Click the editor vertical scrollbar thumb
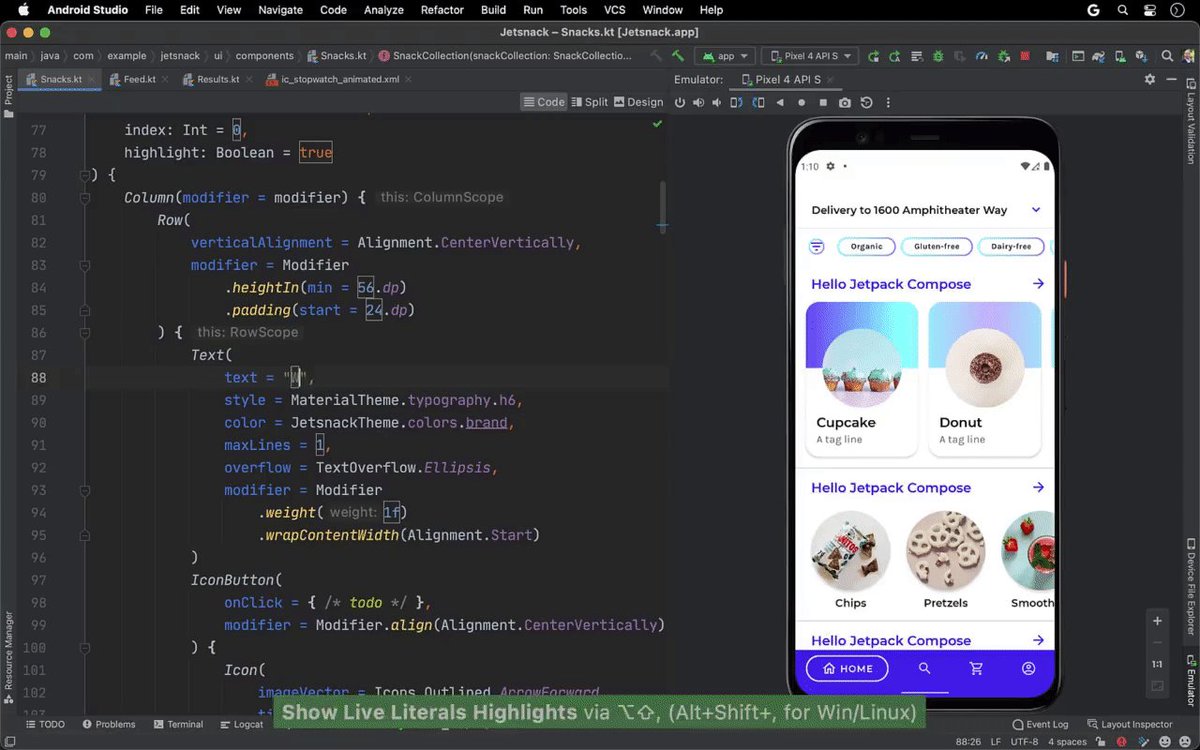Image resolution: width=1200 pixels, height=750 pixels. 662,207
